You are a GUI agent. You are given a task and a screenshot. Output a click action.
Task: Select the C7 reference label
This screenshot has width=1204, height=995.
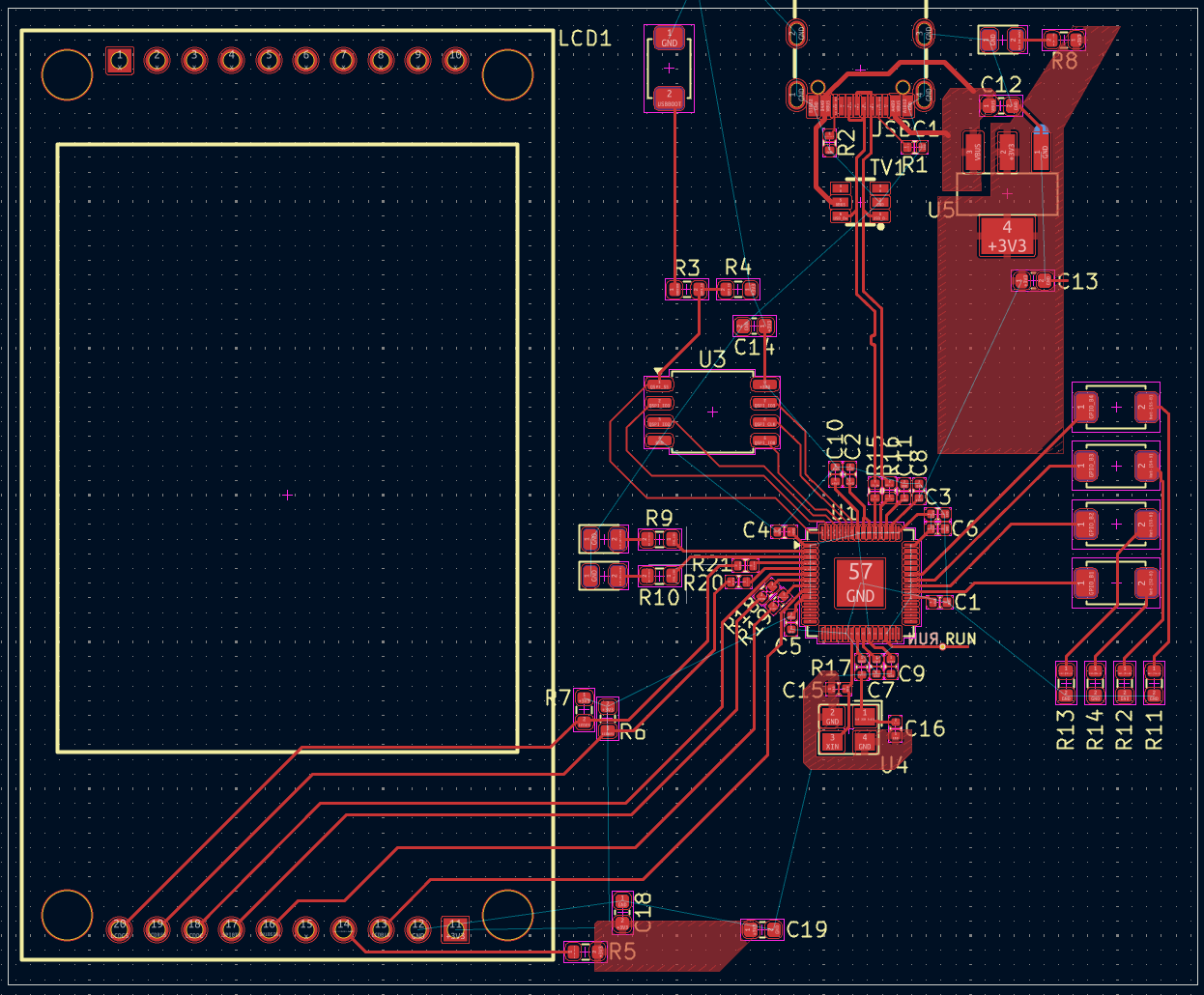point(880,691)
